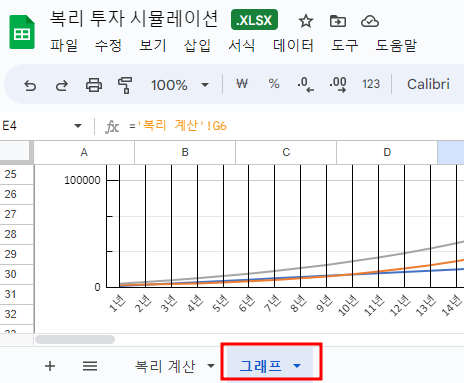Click the horizontal scrollbar thumb
Image resolution: width=464 pixels, height=383 pixels.
75,339
